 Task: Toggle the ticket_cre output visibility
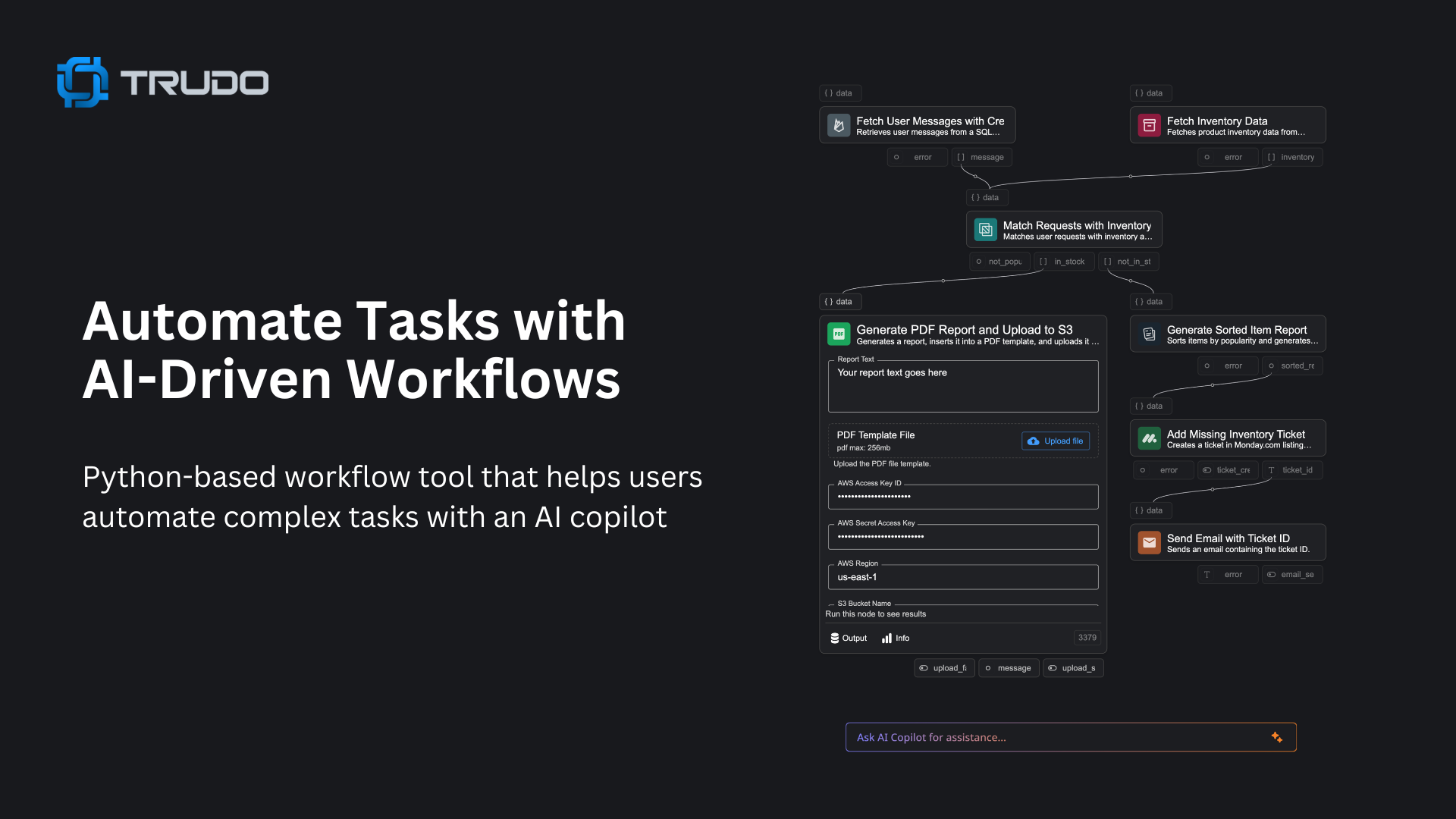1228,470
